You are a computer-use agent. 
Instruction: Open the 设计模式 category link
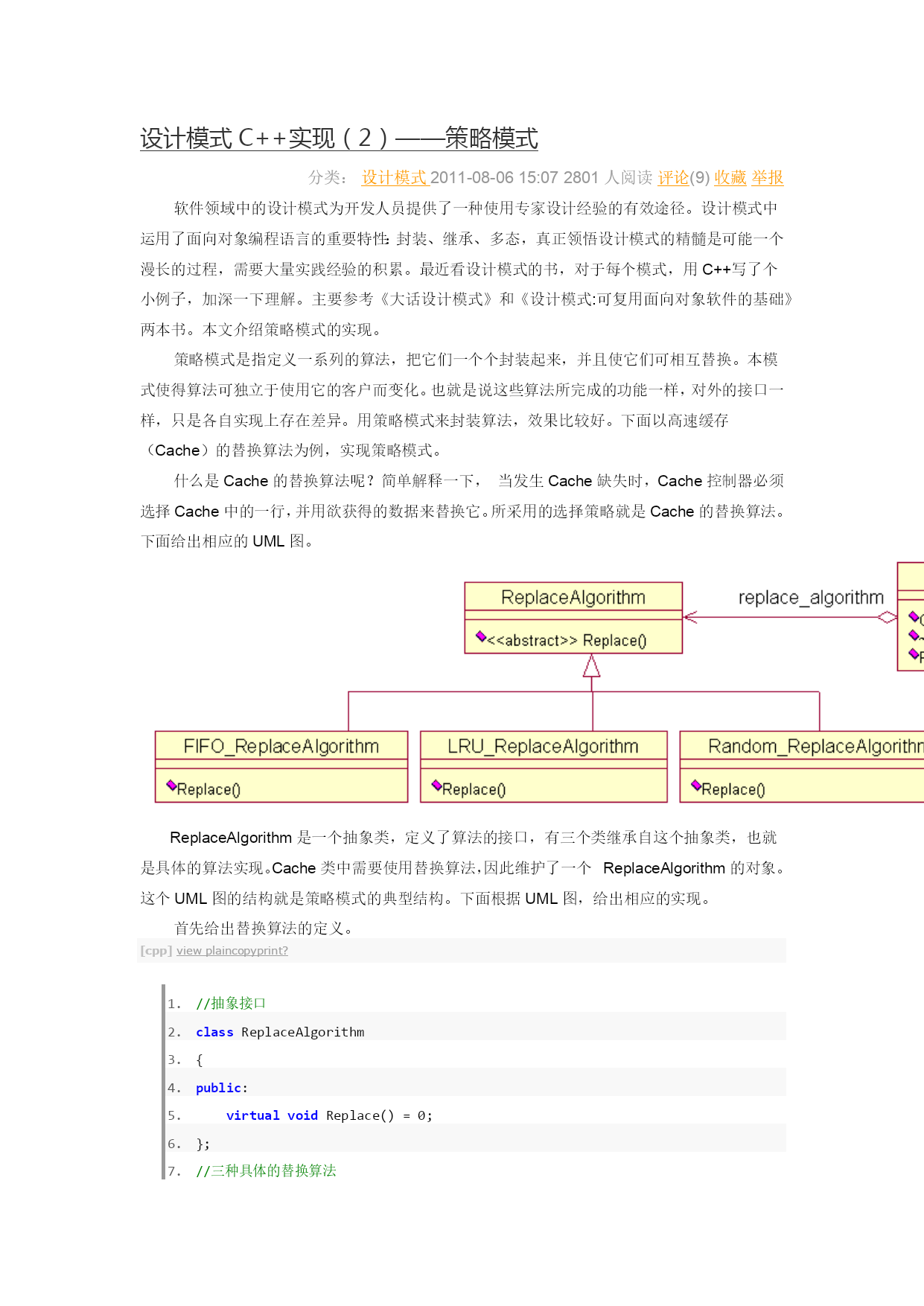pyautogui.click(x=394, y=177)
